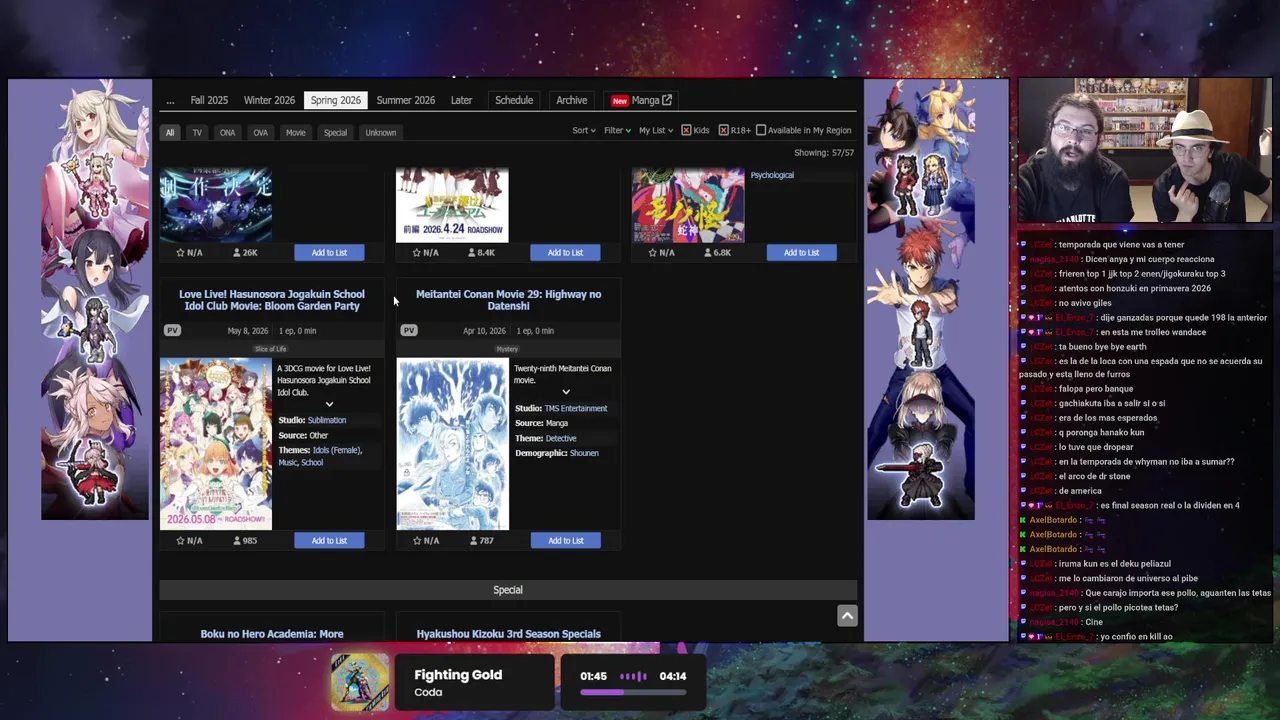
Task: Click the star icon beside the 26K card
Action: (180, 253)
